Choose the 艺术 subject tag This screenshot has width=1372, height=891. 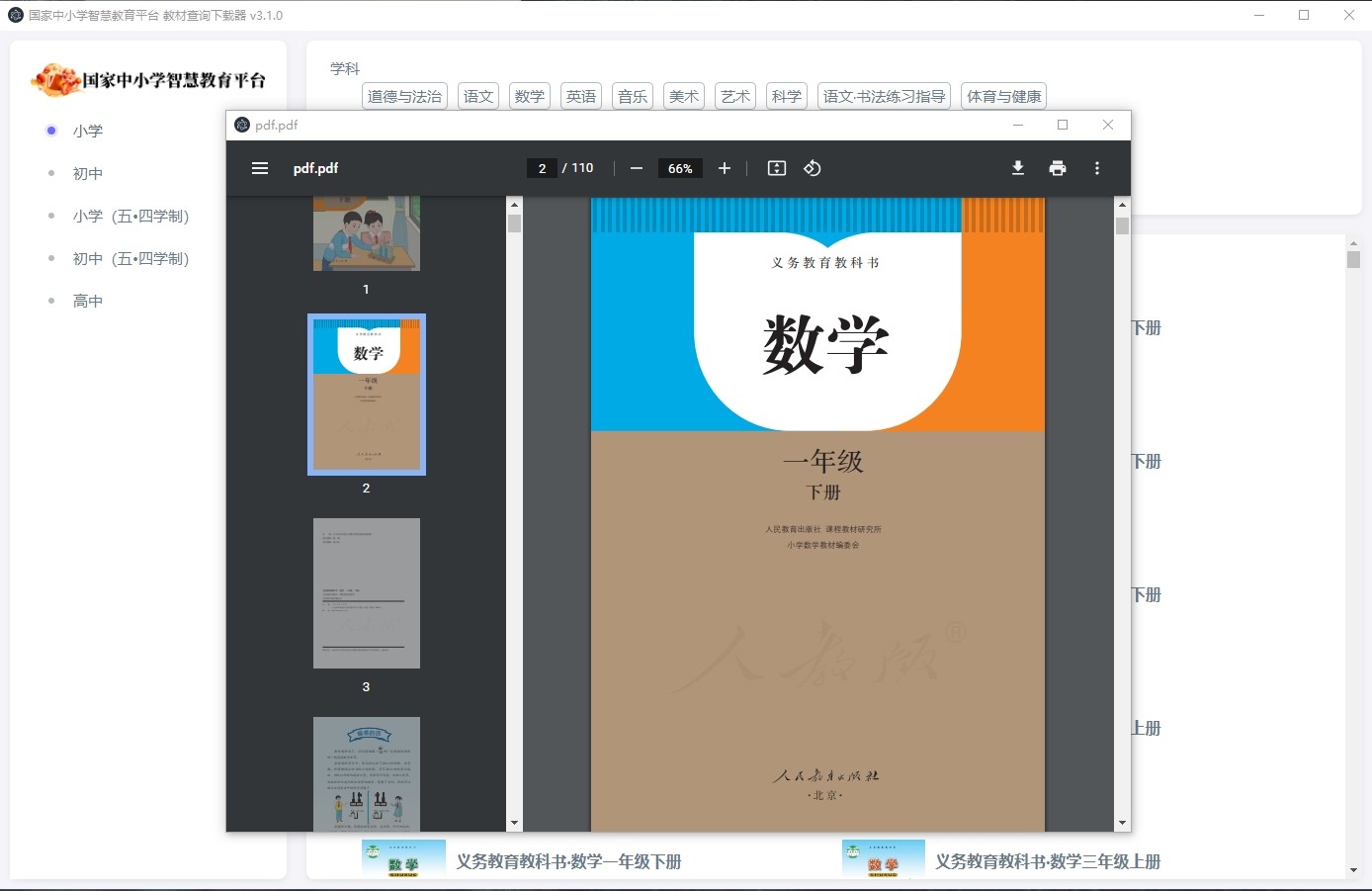735,96
